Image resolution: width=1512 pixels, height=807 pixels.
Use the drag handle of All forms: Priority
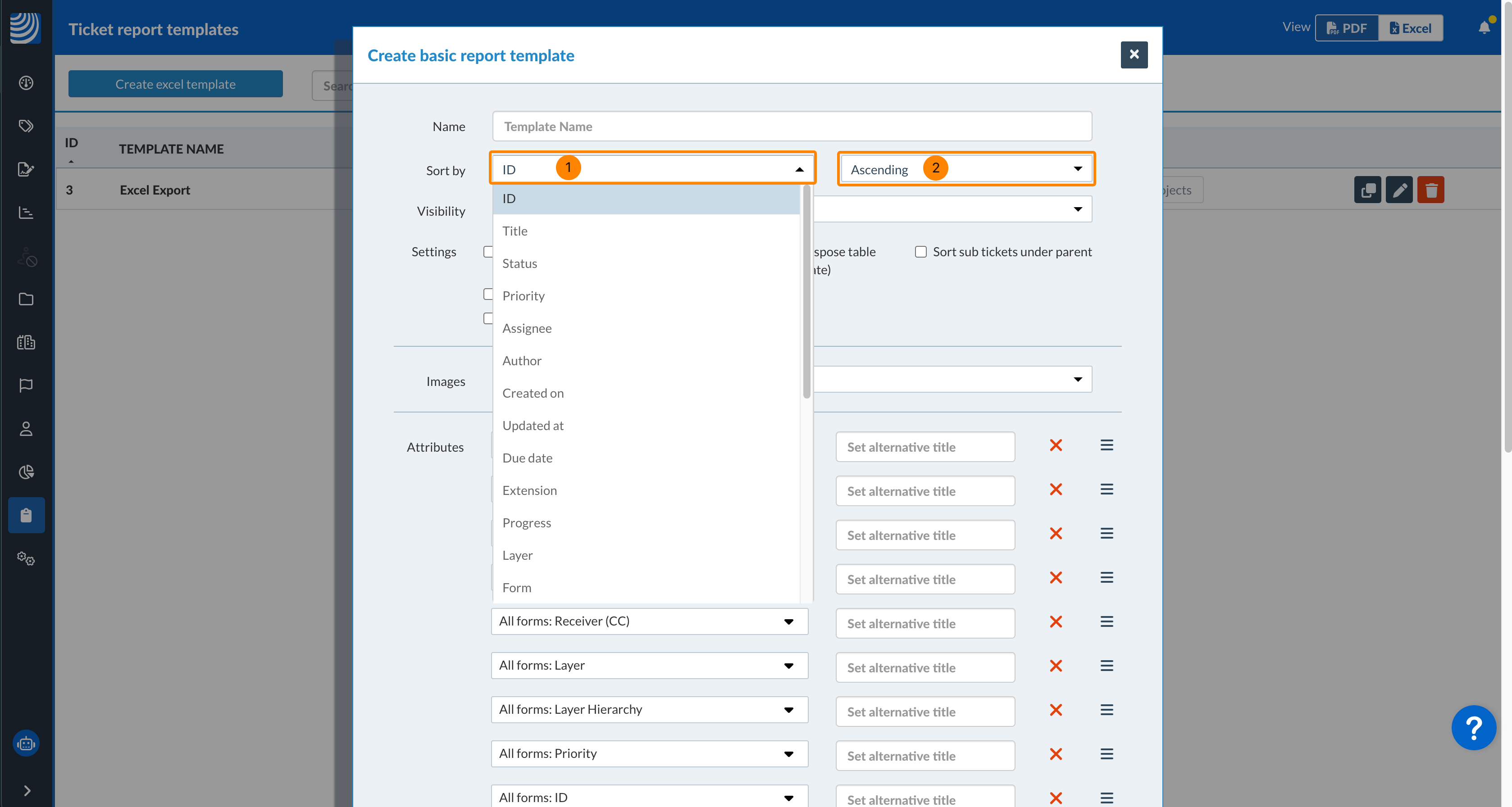point(1107,754)
